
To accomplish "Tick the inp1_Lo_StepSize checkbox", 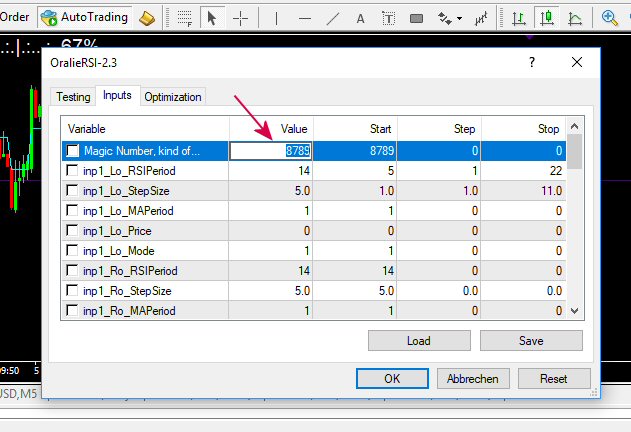I will coord(72,190).
